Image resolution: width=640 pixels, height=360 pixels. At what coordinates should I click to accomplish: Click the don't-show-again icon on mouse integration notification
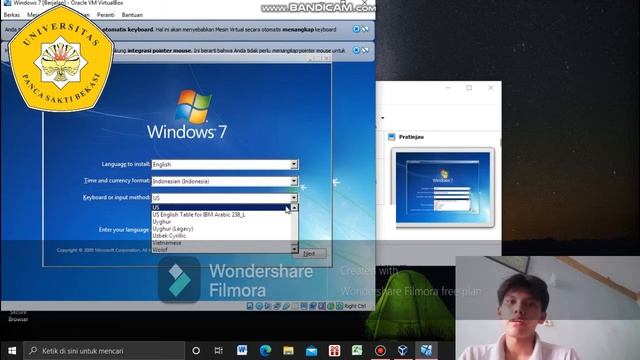tap(365, 50)
